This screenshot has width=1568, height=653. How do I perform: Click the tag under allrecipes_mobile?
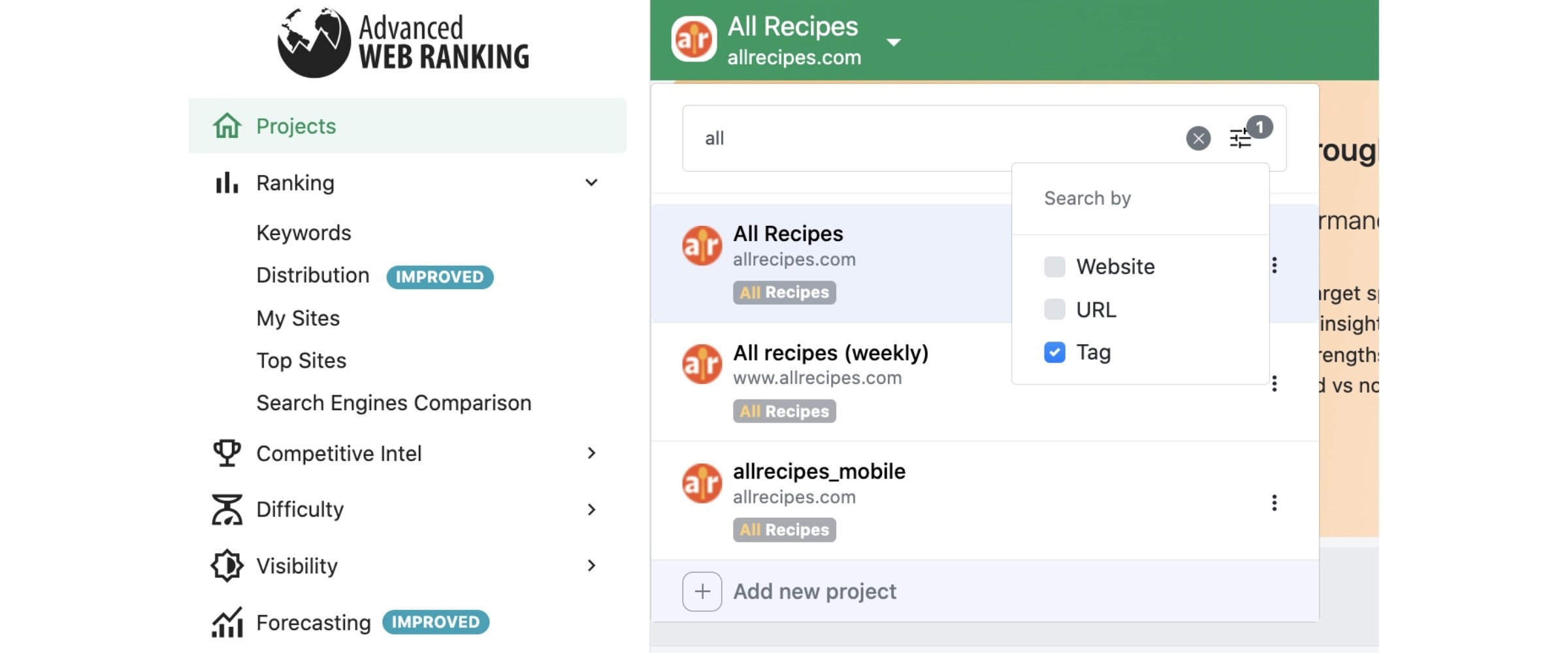[784, 530]
